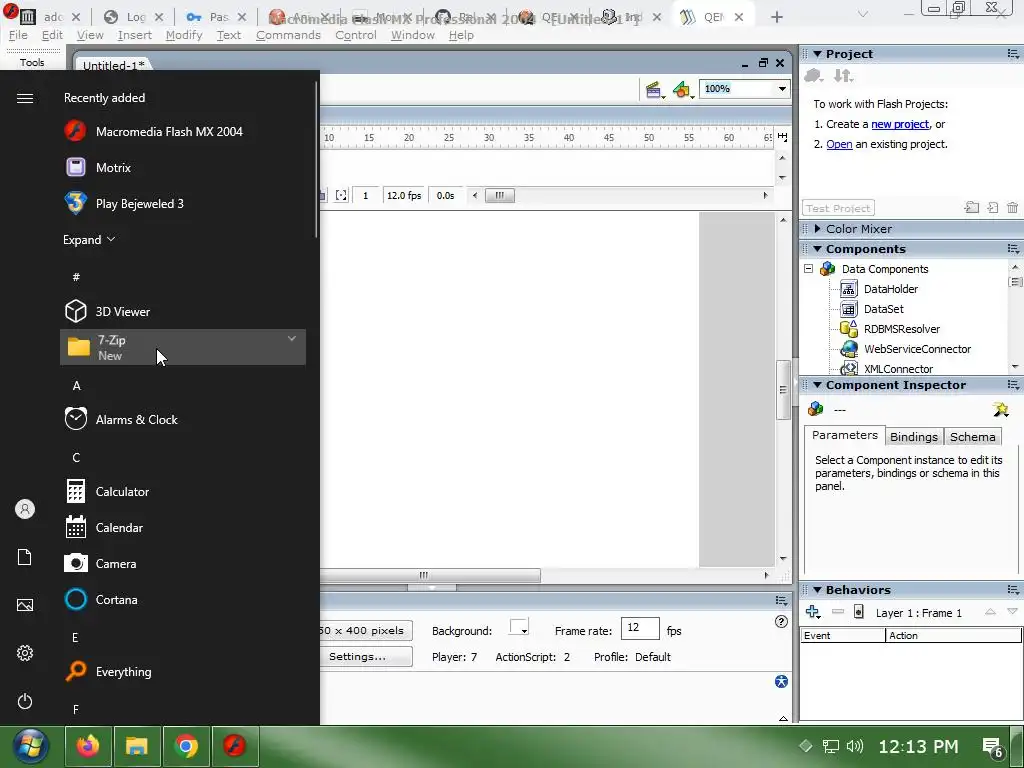Switch to the Bindings tab
Screen dimensions: 1024x768
[x=914, y=437]
